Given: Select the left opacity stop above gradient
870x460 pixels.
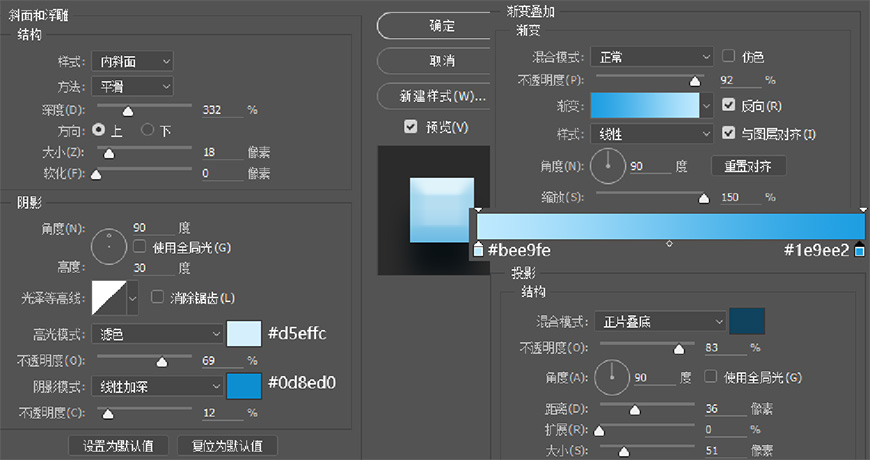Looking at the screenshot, I should (x=478, y=210).
